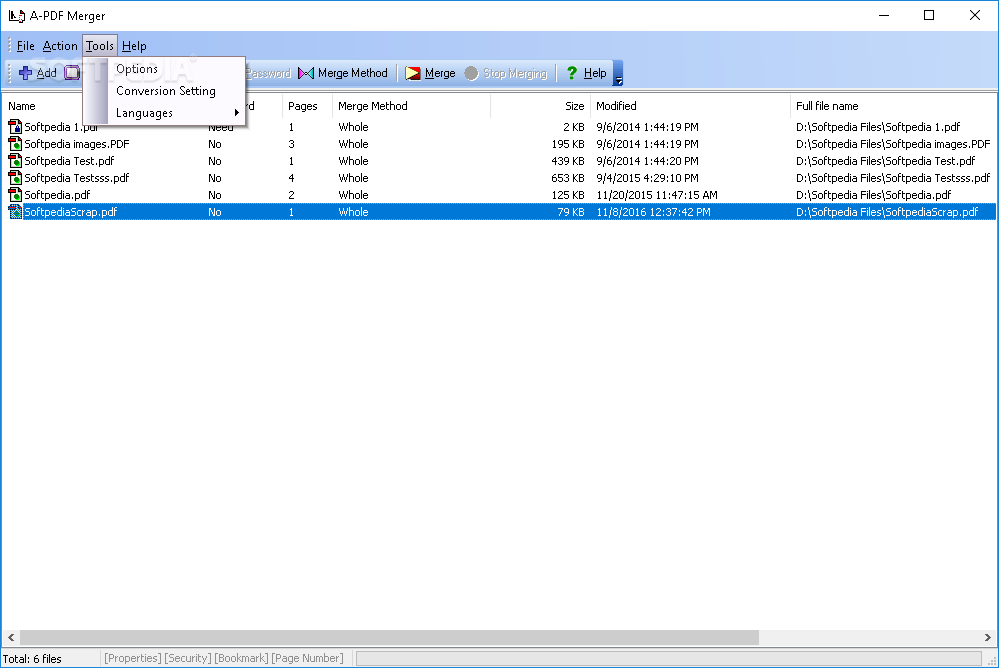This screenshot has width=999, height=668.
Task: Click the Add plus icon in the toolbar
Action: [25, 73]
